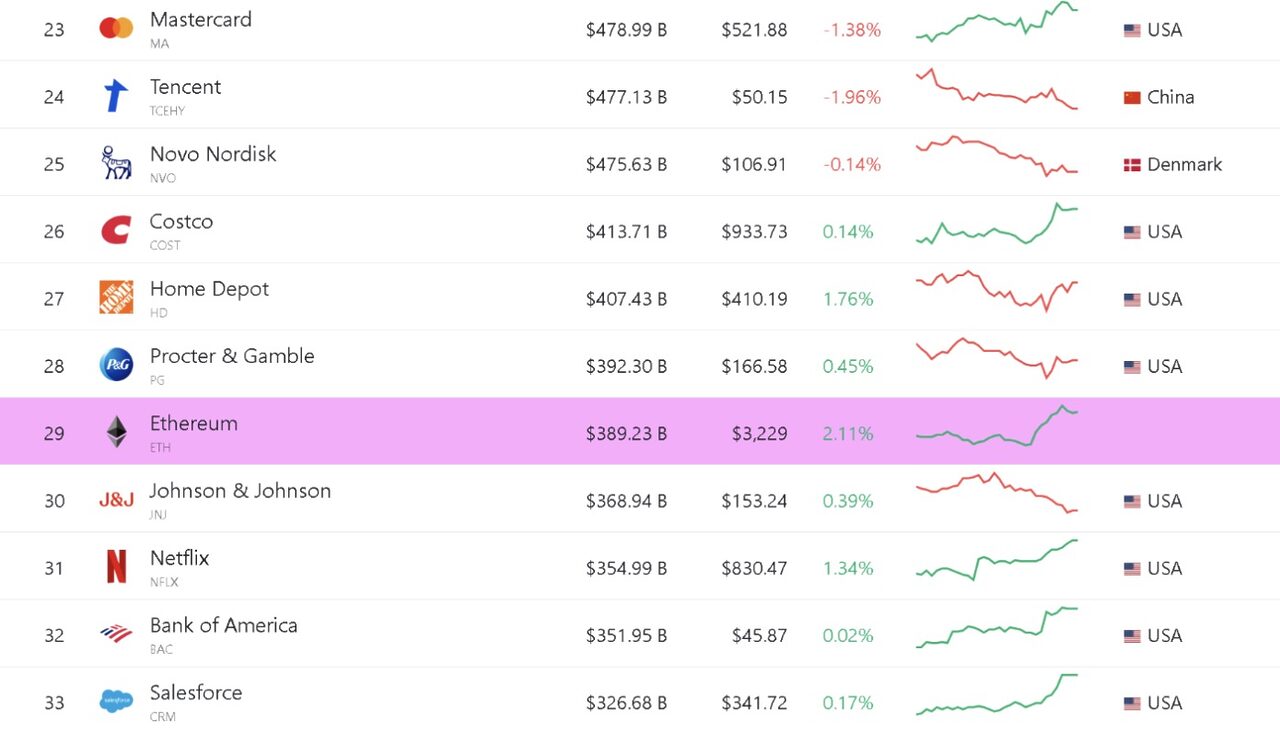
Task: Open the Salesforce company link
Action: [196, 692]
